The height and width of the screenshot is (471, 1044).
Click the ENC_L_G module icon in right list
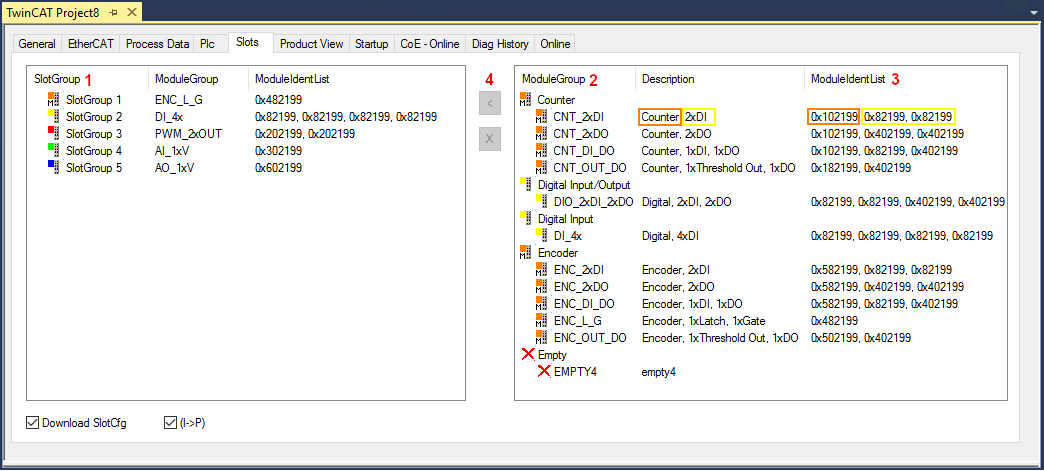[x=542, y=320]
